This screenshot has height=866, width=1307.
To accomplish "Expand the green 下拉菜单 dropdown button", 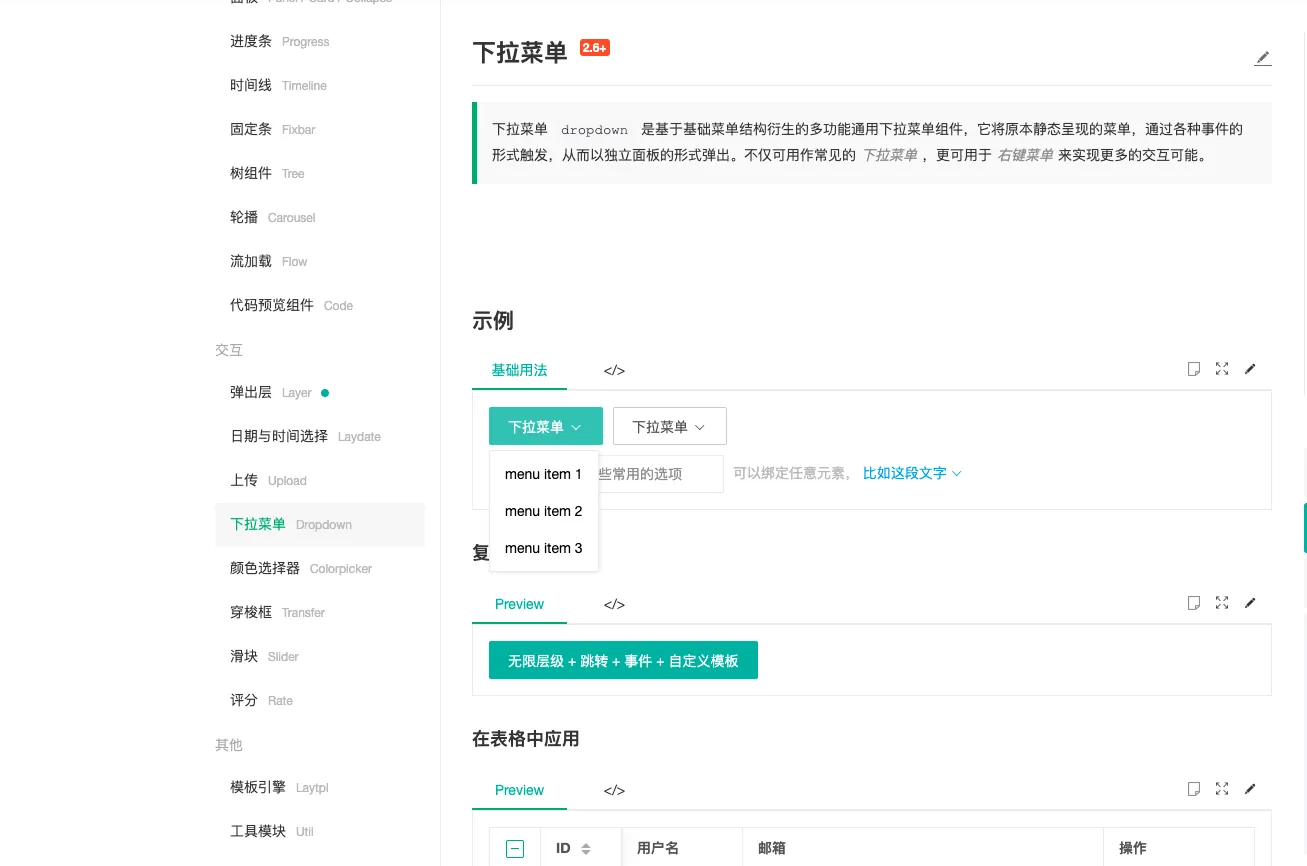I will 546,426.
